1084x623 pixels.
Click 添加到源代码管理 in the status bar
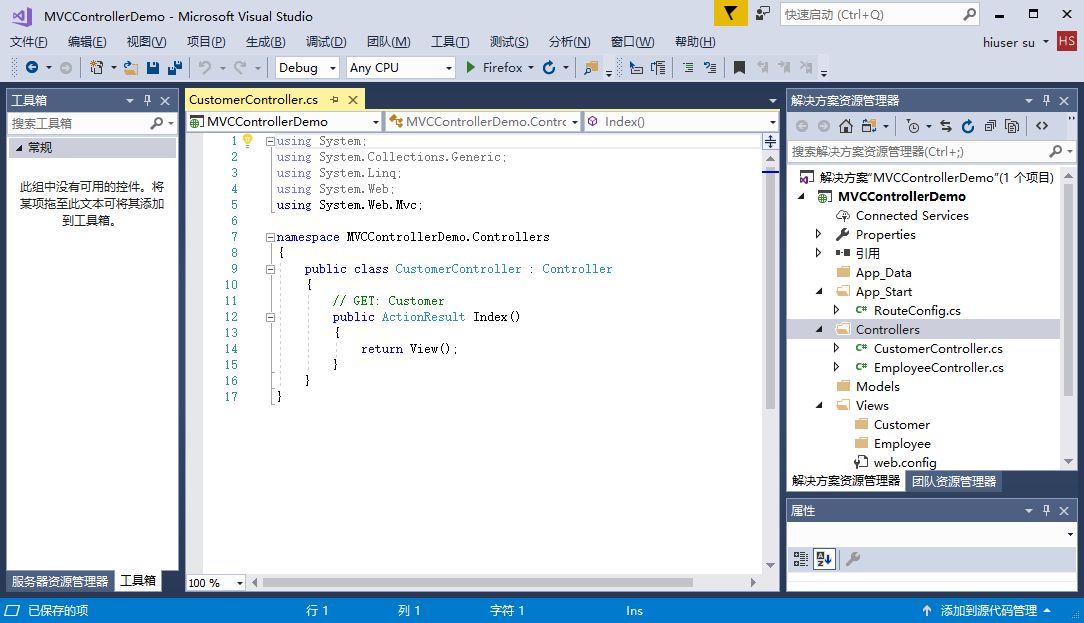click(x=987, y=610)
